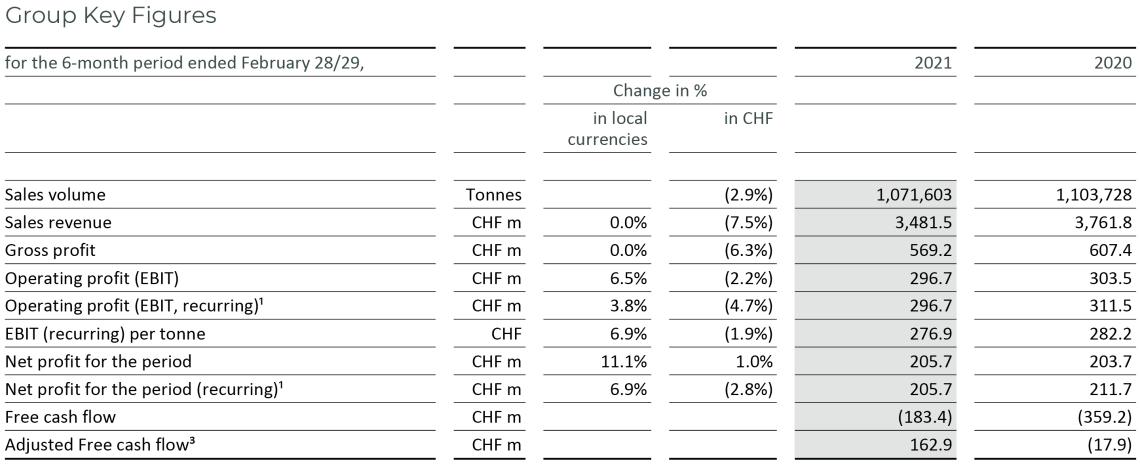Screen dimensions: 1140x464
Task: Select the 1,071,603 sales volume cell
Action: click(908, 195)
